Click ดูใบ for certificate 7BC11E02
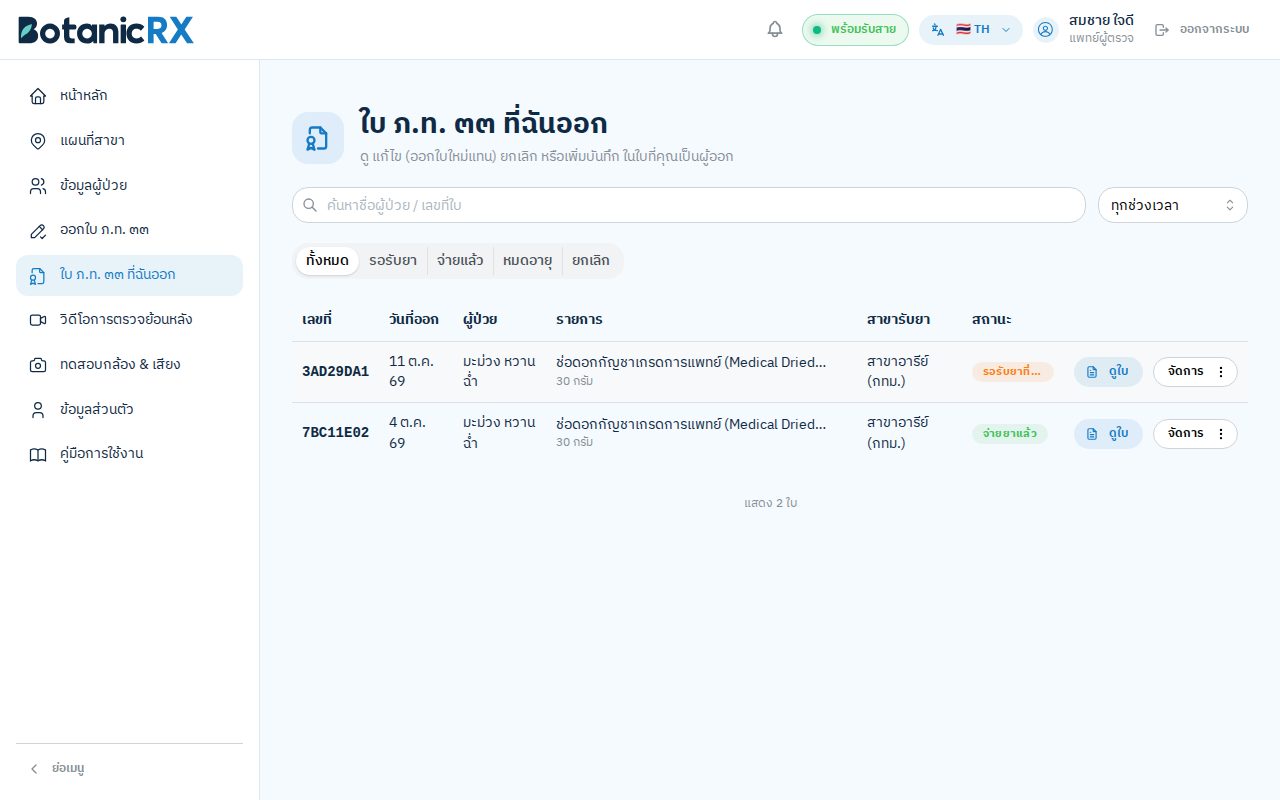1280x800 pixels. click(1108, 434)
